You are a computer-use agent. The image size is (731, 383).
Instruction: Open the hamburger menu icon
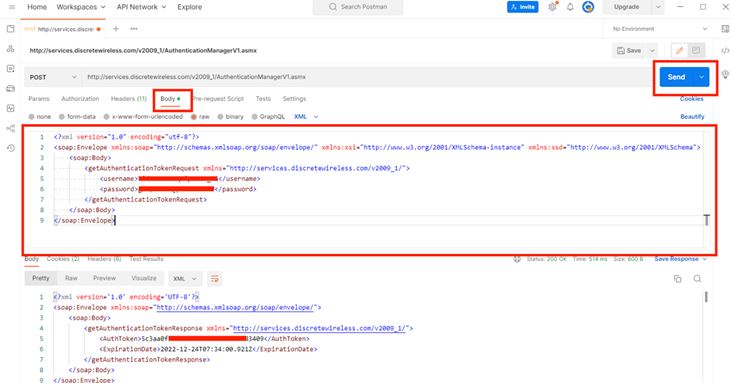[x=12, y=7]
